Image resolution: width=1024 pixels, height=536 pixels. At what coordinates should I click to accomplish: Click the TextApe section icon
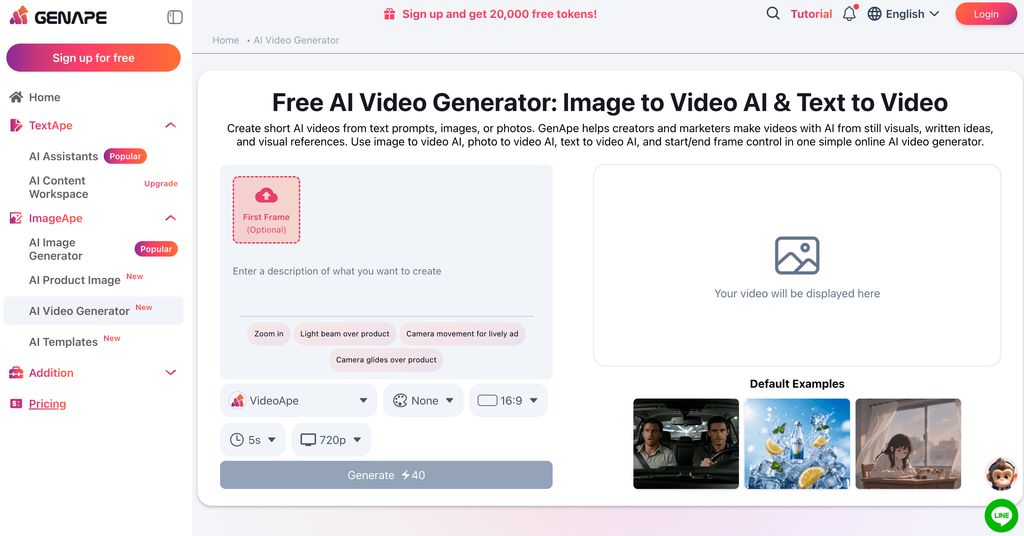click(16, 125)
